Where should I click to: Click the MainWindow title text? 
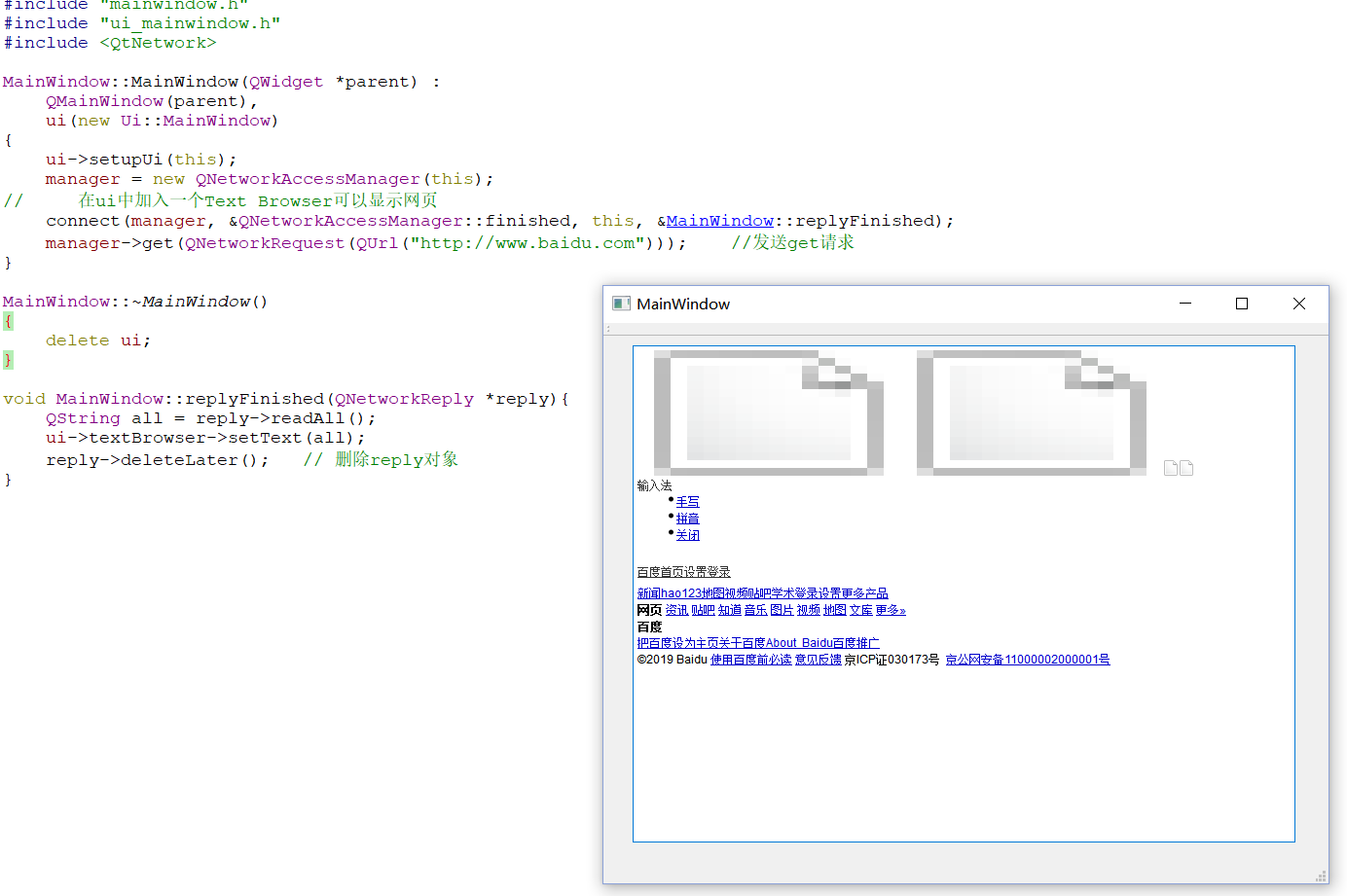pos(683,304)
